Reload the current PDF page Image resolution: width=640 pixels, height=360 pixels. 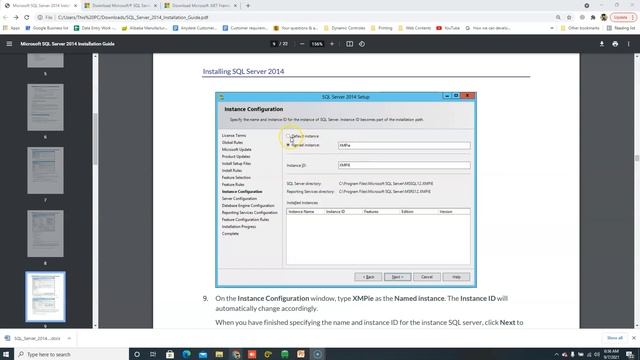click(x=27, y=18)
